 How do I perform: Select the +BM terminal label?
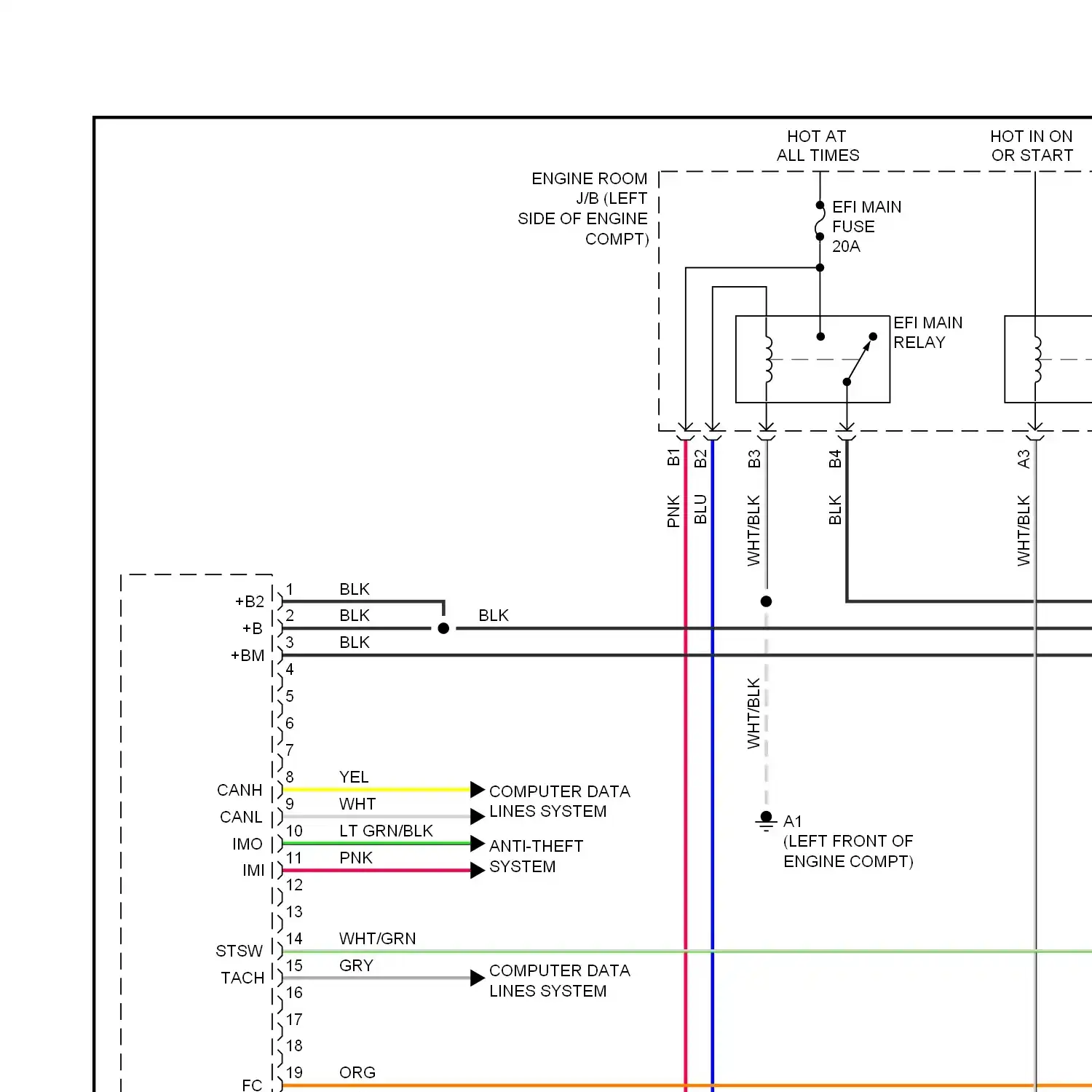[248, 655]
